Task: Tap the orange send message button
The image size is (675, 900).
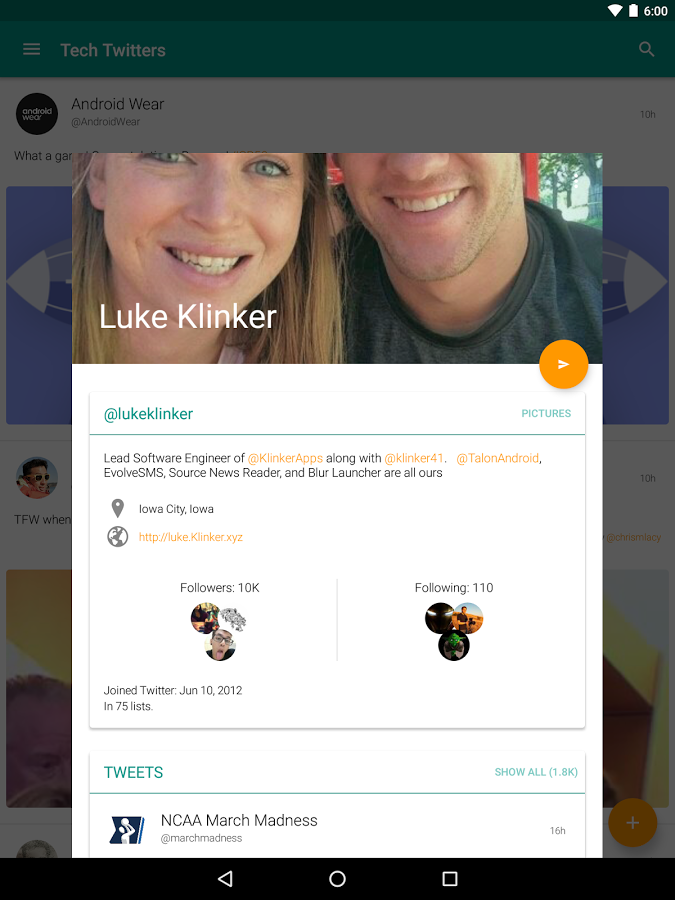Action: 564,364
